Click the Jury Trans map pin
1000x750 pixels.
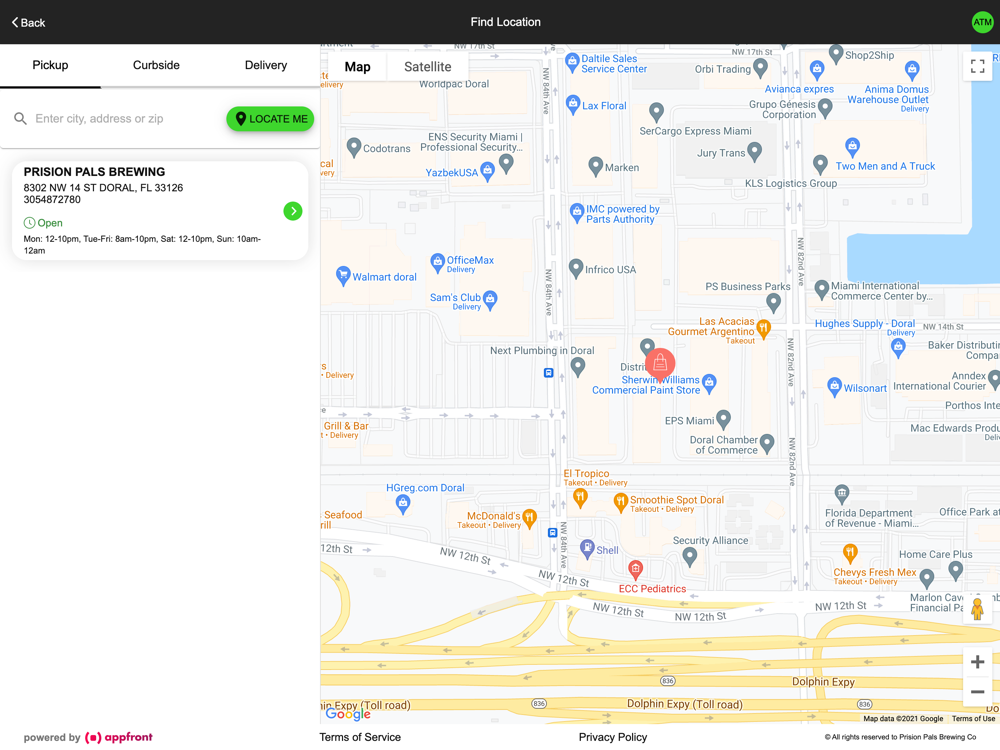pyautogui.click(x=754, y=152)
